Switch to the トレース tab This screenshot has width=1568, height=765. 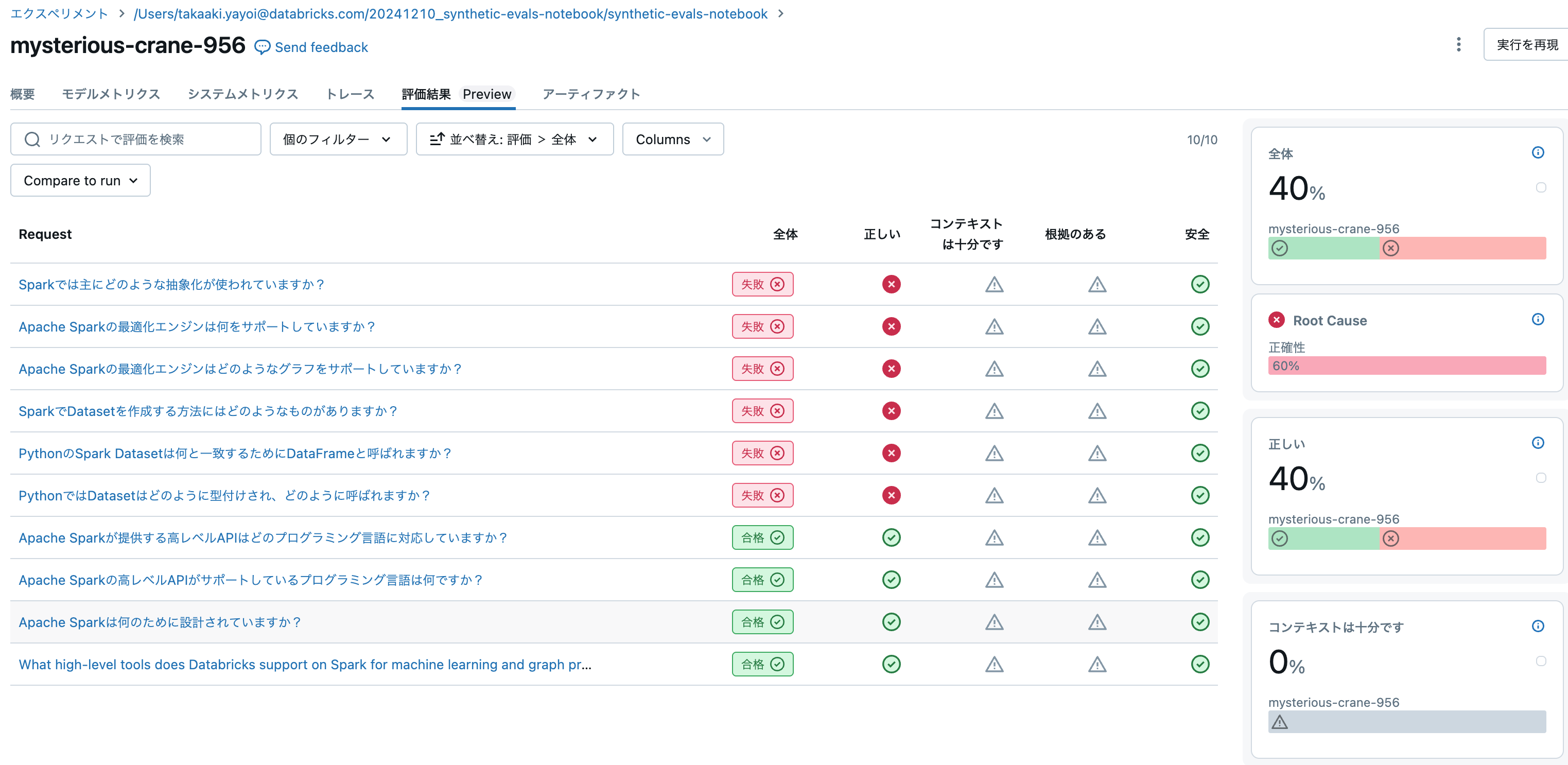coord(350,94)
